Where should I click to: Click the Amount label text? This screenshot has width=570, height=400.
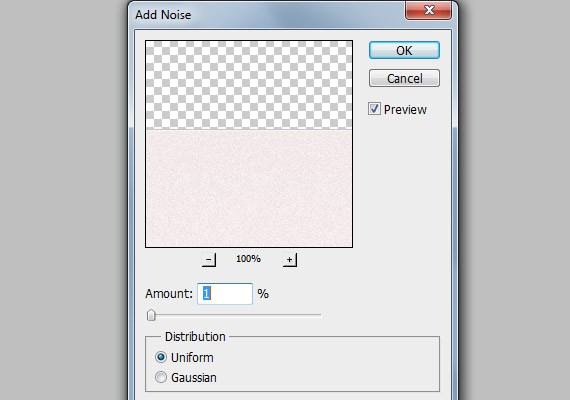tap(169, 293)
